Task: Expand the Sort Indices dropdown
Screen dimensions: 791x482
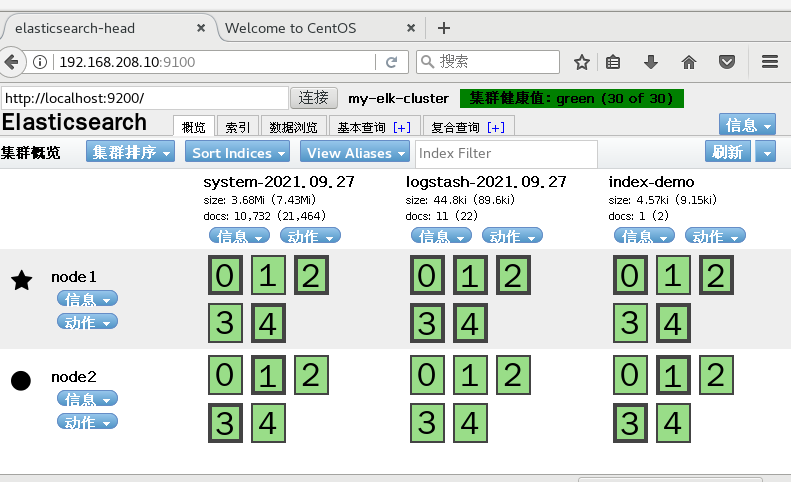Action: click(238, 151)
